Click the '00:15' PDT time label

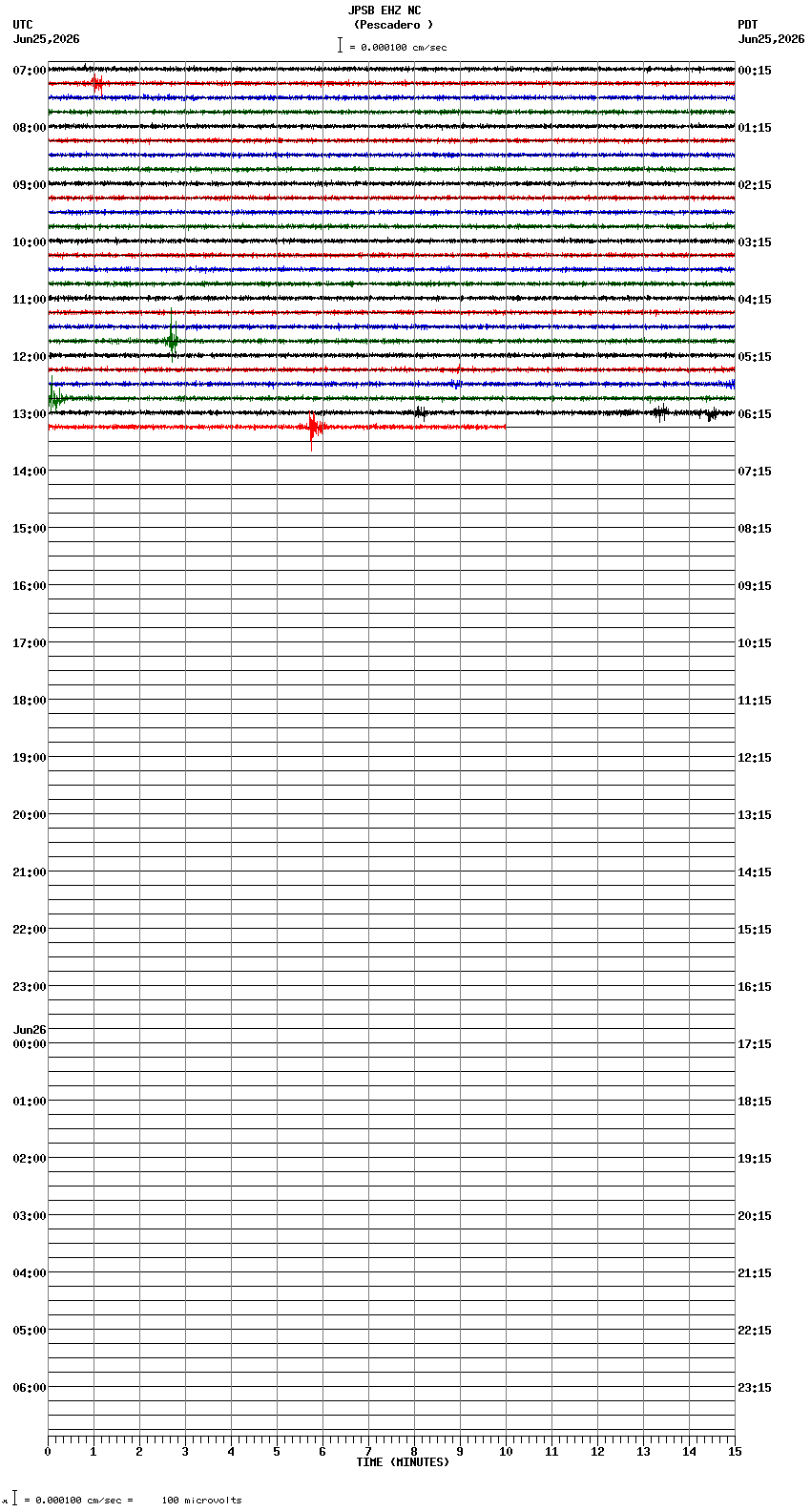pyautogui.click(x=755, y=71)
